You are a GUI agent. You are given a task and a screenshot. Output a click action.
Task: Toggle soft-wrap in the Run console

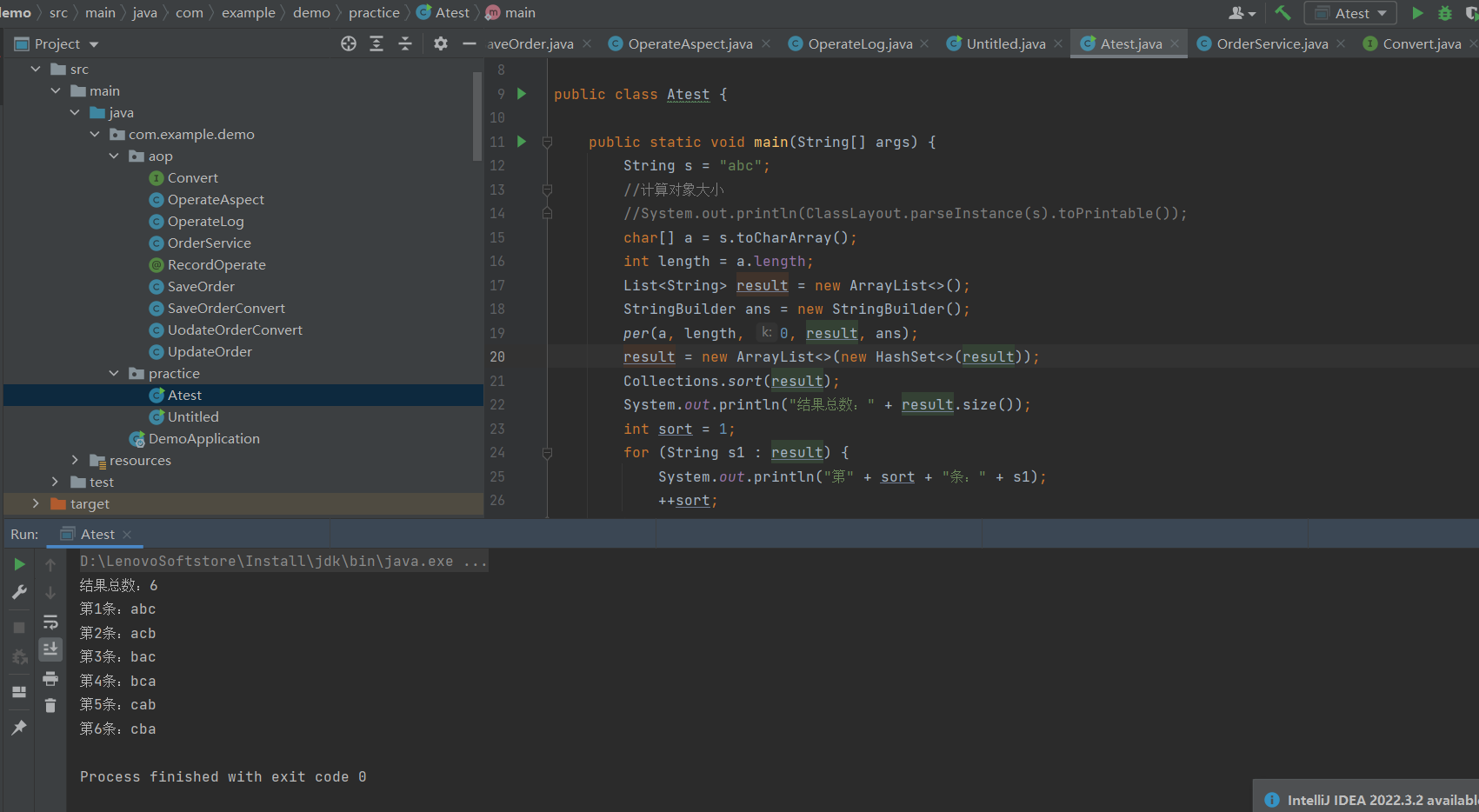point(50,622)
